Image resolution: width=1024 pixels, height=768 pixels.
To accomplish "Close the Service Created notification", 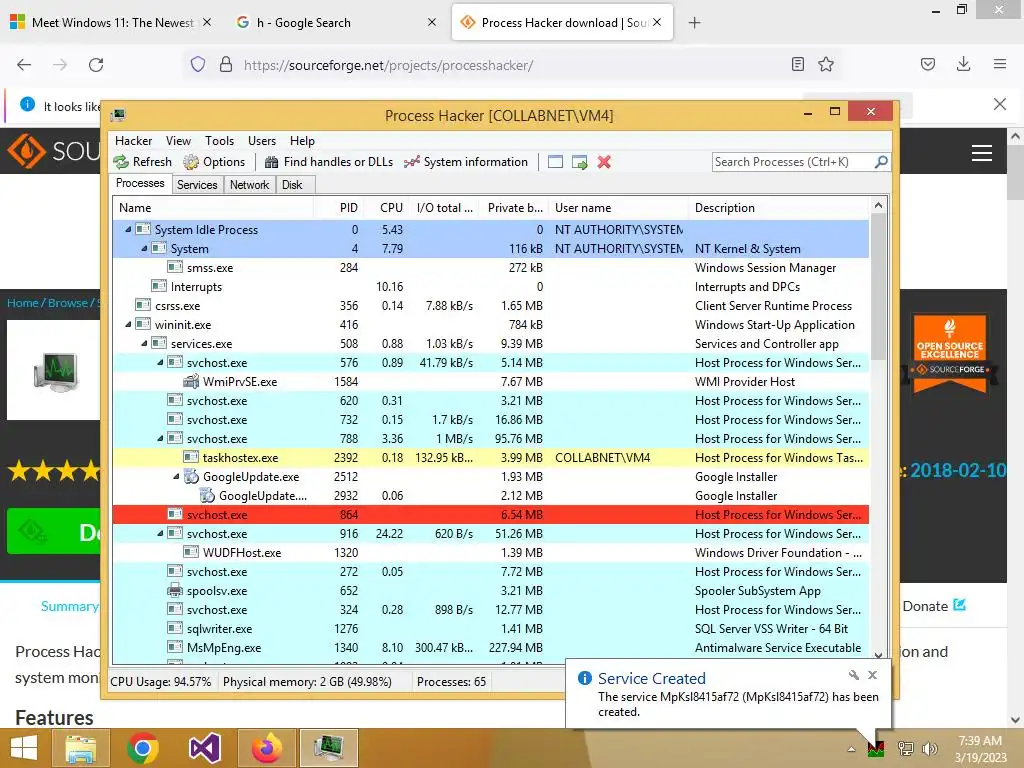I will coord(872,675).
